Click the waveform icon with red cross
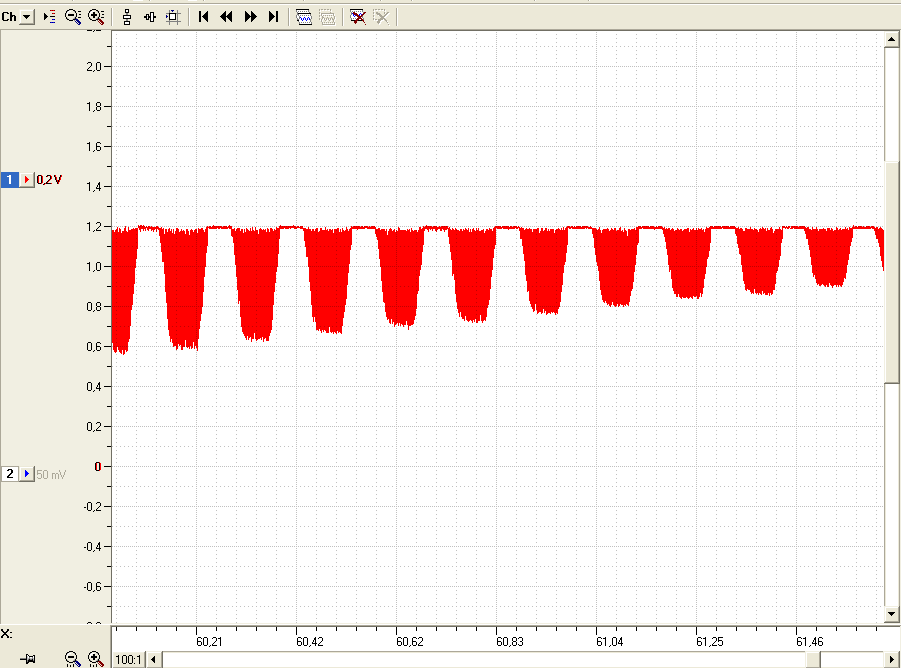The height and width of the screenshot is (668, 901). tap(357, 17)
